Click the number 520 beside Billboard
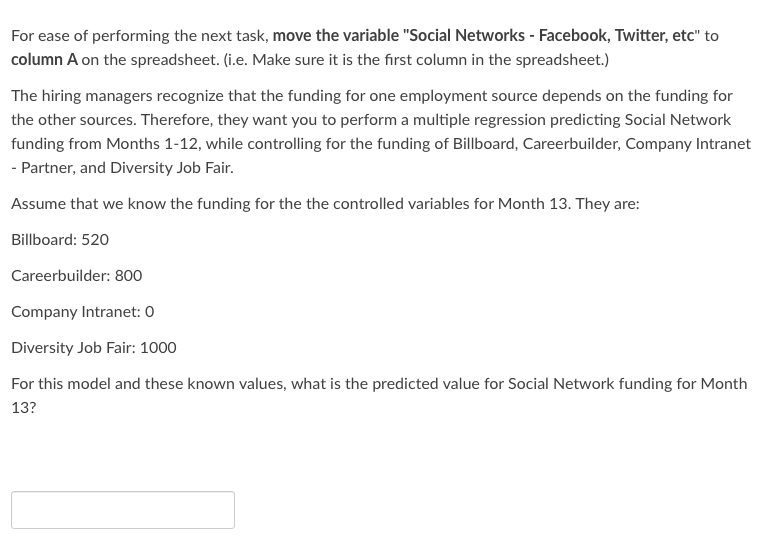 [95, 240]
